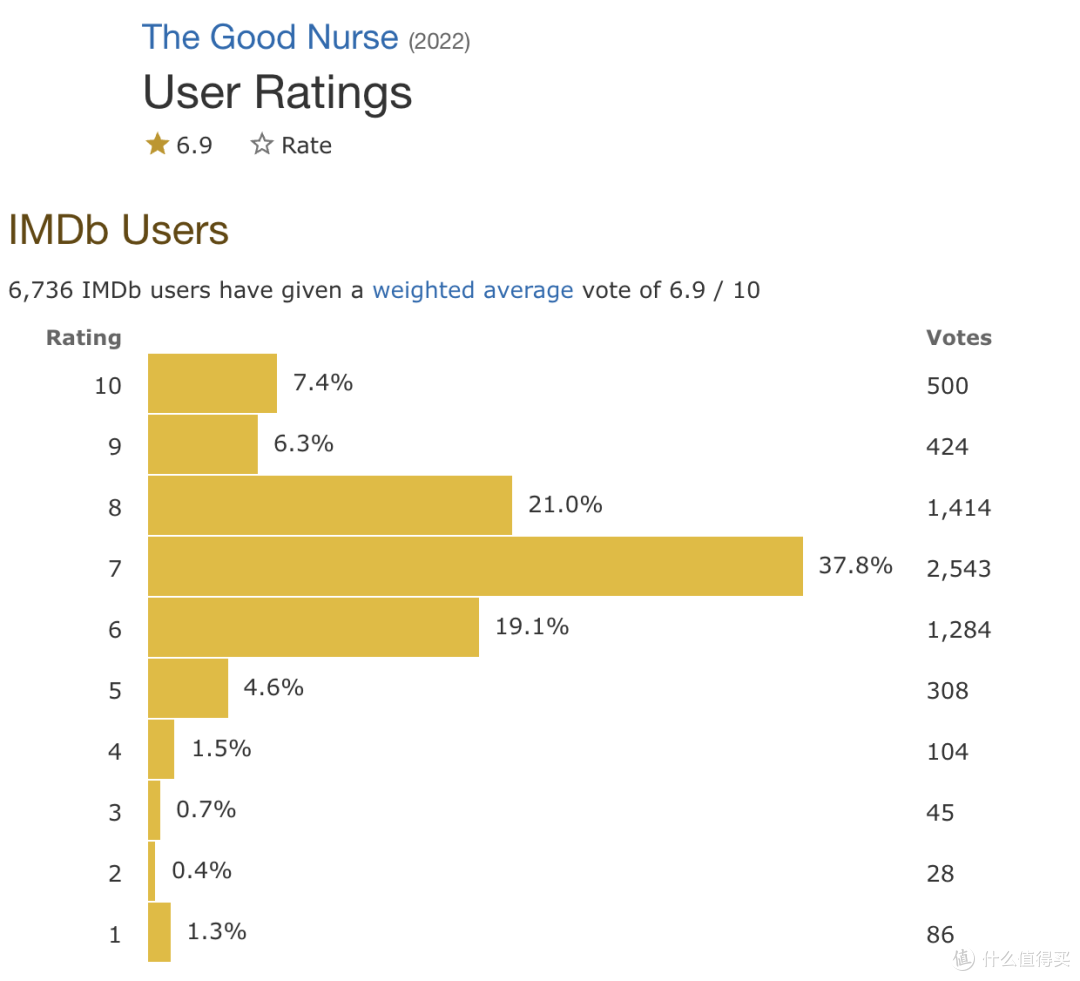Click the 500 votes count
The image size is (1080, 981).
(947, 386)
